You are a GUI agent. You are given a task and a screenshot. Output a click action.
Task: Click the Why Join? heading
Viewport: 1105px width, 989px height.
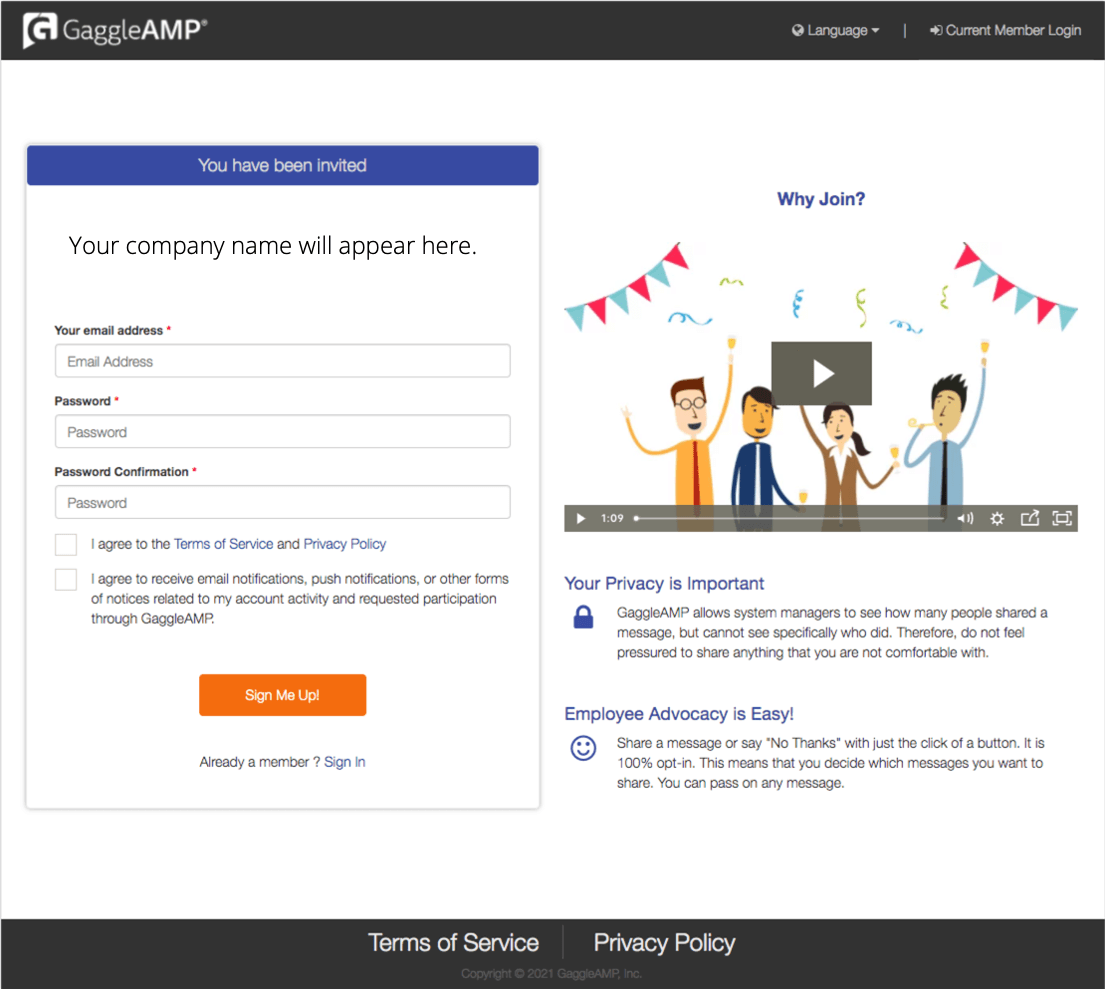(x=821, y=199)
